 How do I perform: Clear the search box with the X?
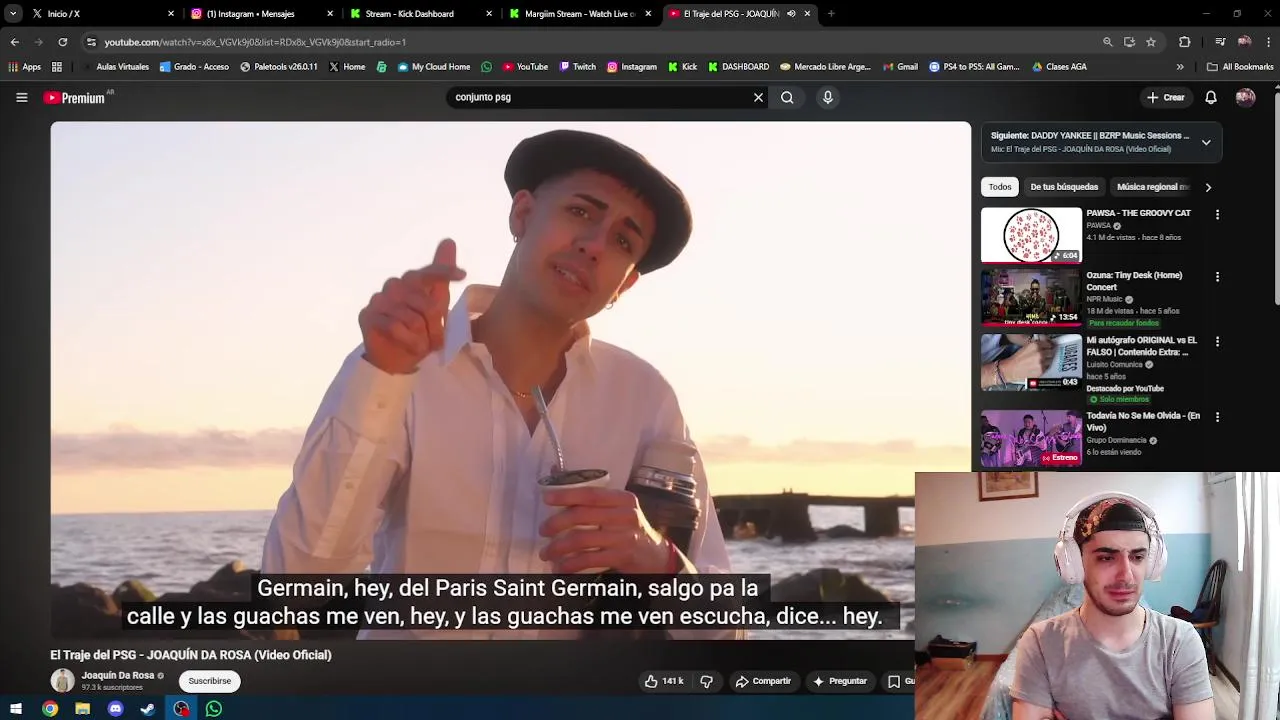tap(758, 97)
